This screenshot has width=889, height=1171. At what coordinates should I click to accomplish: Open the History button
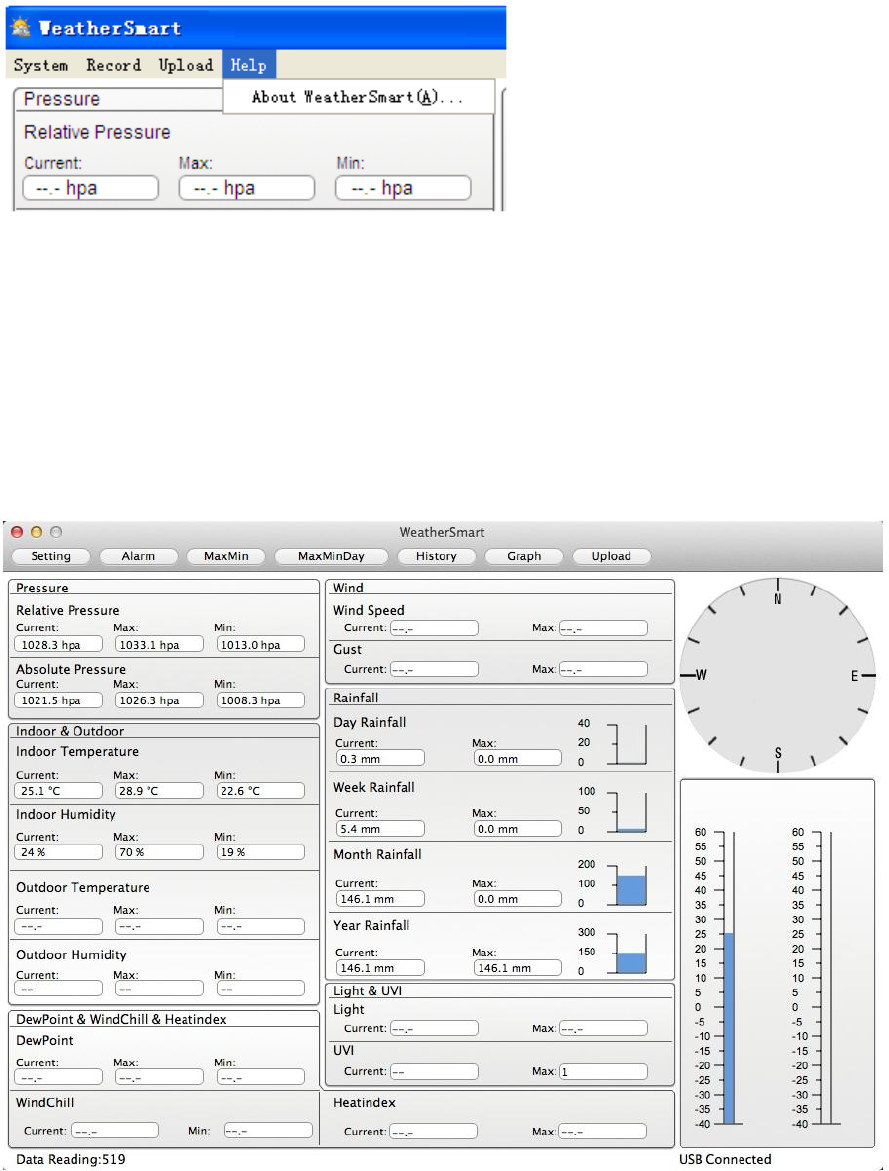point(436,556)
